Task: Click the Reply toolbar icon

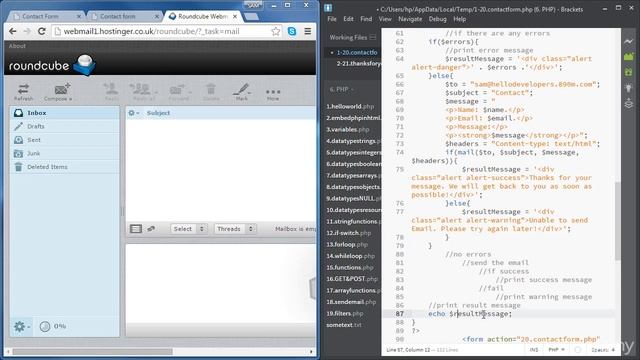Action: (111, 91)
